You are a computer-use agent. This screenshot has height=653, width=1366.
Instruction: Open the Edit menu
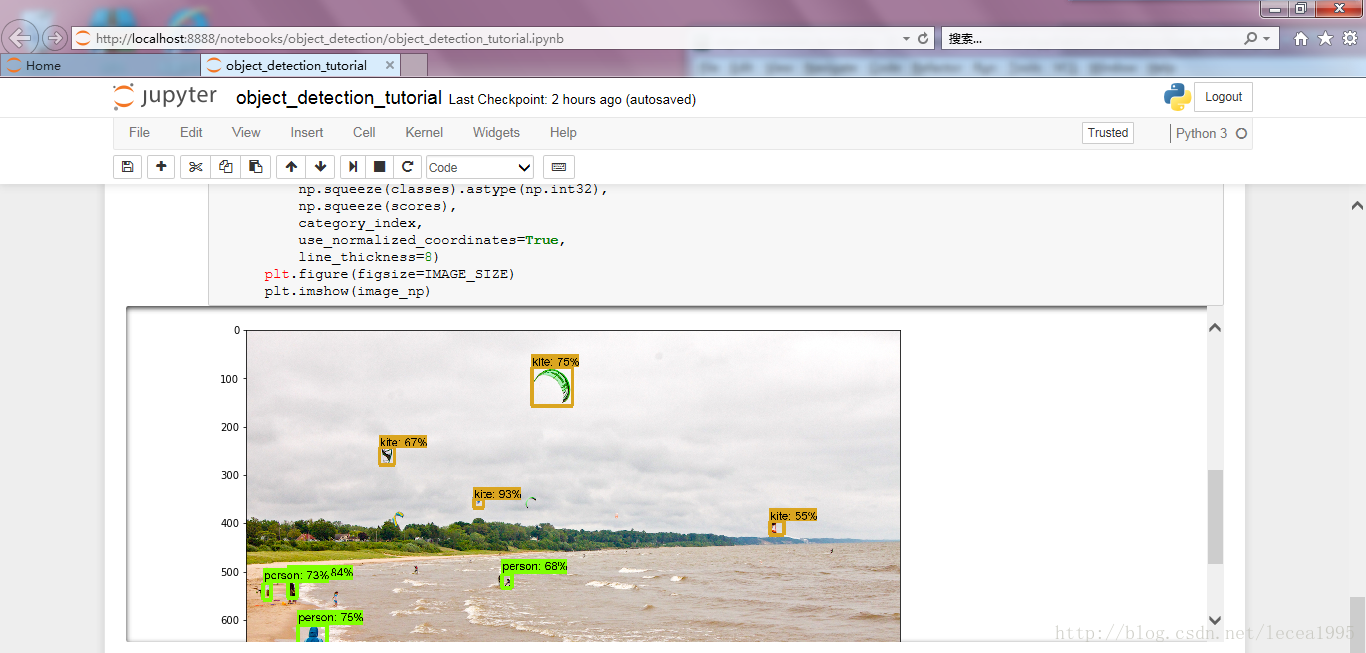click(x=191, y=132)
